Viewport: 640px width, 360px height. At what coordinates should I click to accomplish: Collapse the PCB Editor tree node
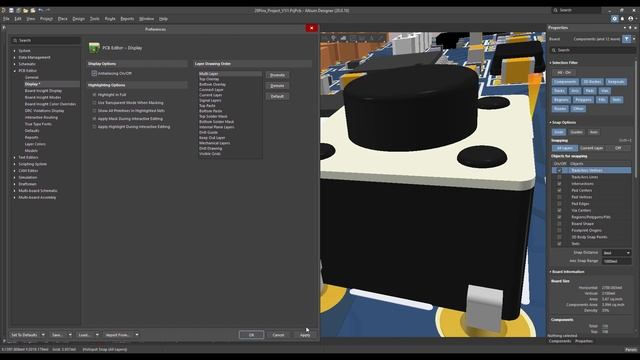15,71
